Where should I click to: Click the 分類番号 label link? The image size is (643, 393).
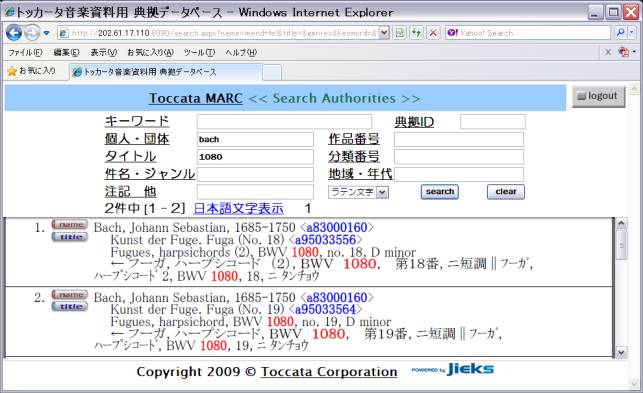click(x=354, y=156)
